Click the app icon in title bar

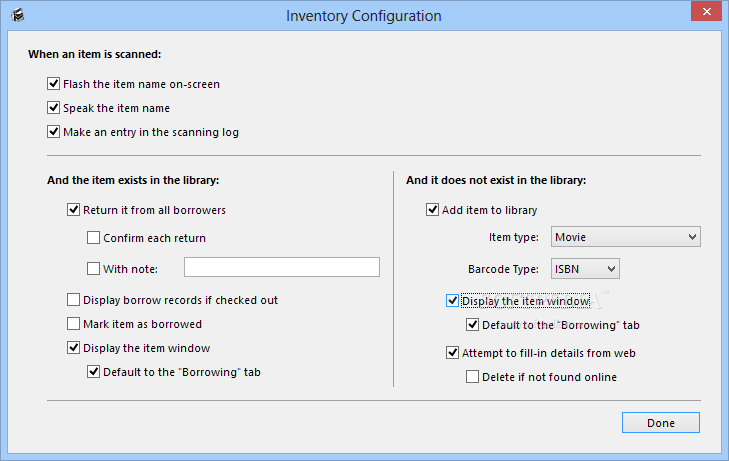click(x=18, y=15)
